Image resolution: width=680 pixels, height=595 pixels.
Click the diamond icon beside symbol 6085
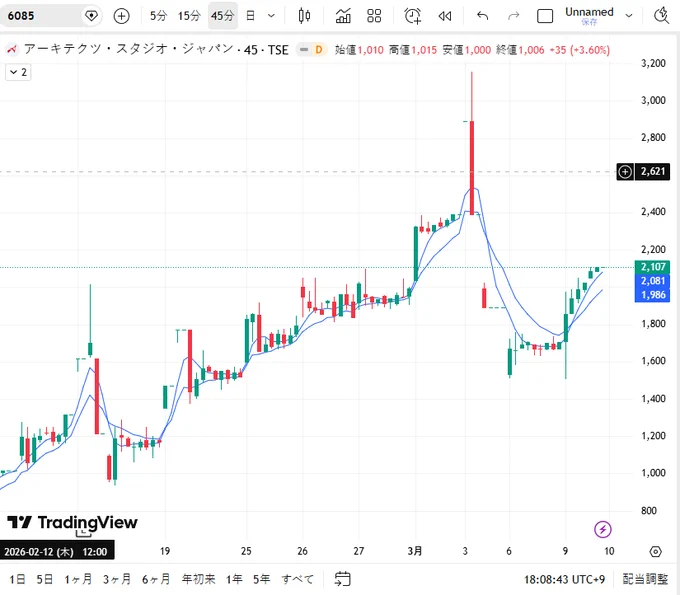pyautogui.click(x=91, y=16)
